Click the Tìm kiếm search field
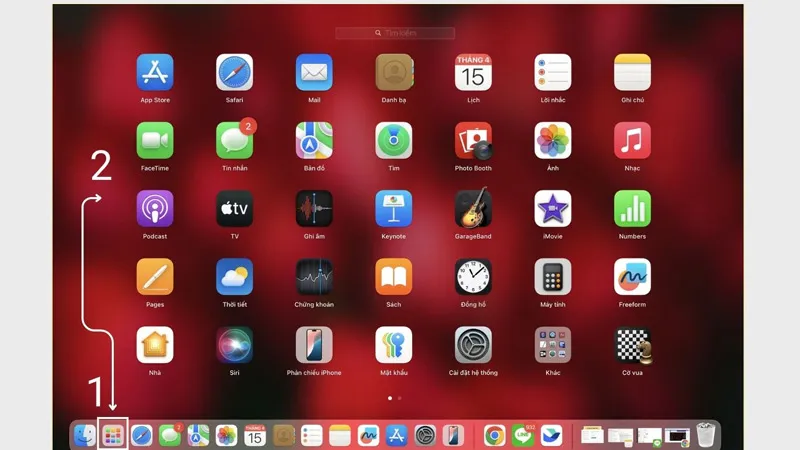 tap(395, 33)
